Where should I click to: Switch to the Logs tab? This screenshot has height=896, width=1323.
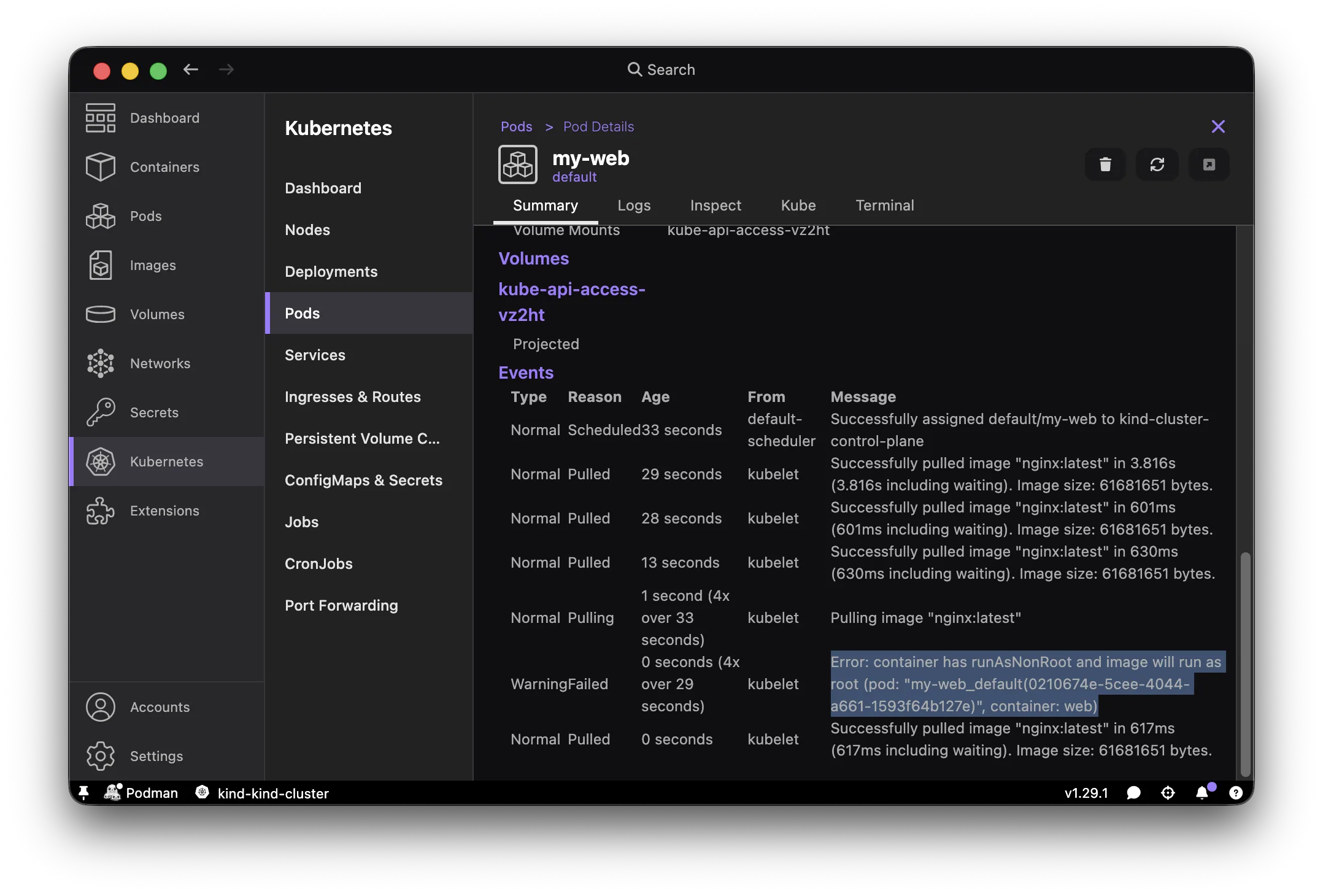(634, 206)
